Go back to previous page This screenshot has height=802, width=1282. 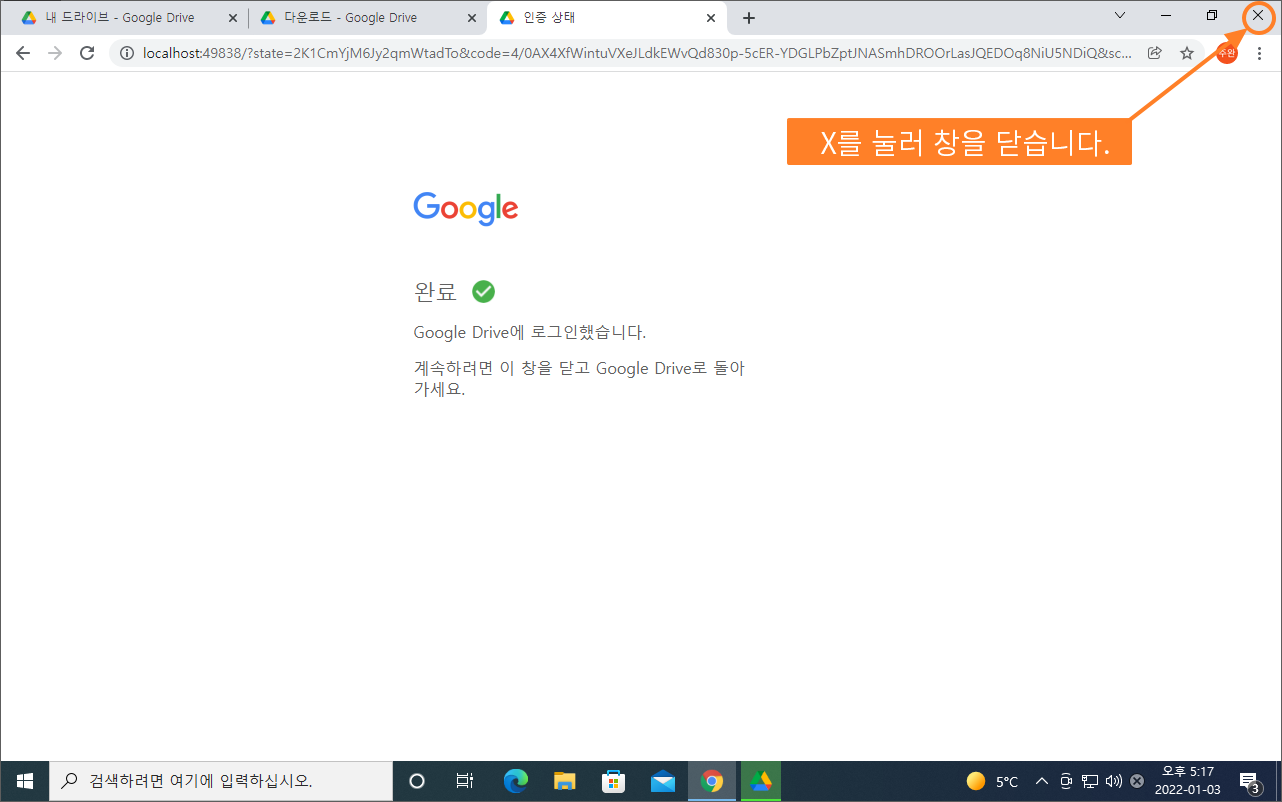point(23,53)
